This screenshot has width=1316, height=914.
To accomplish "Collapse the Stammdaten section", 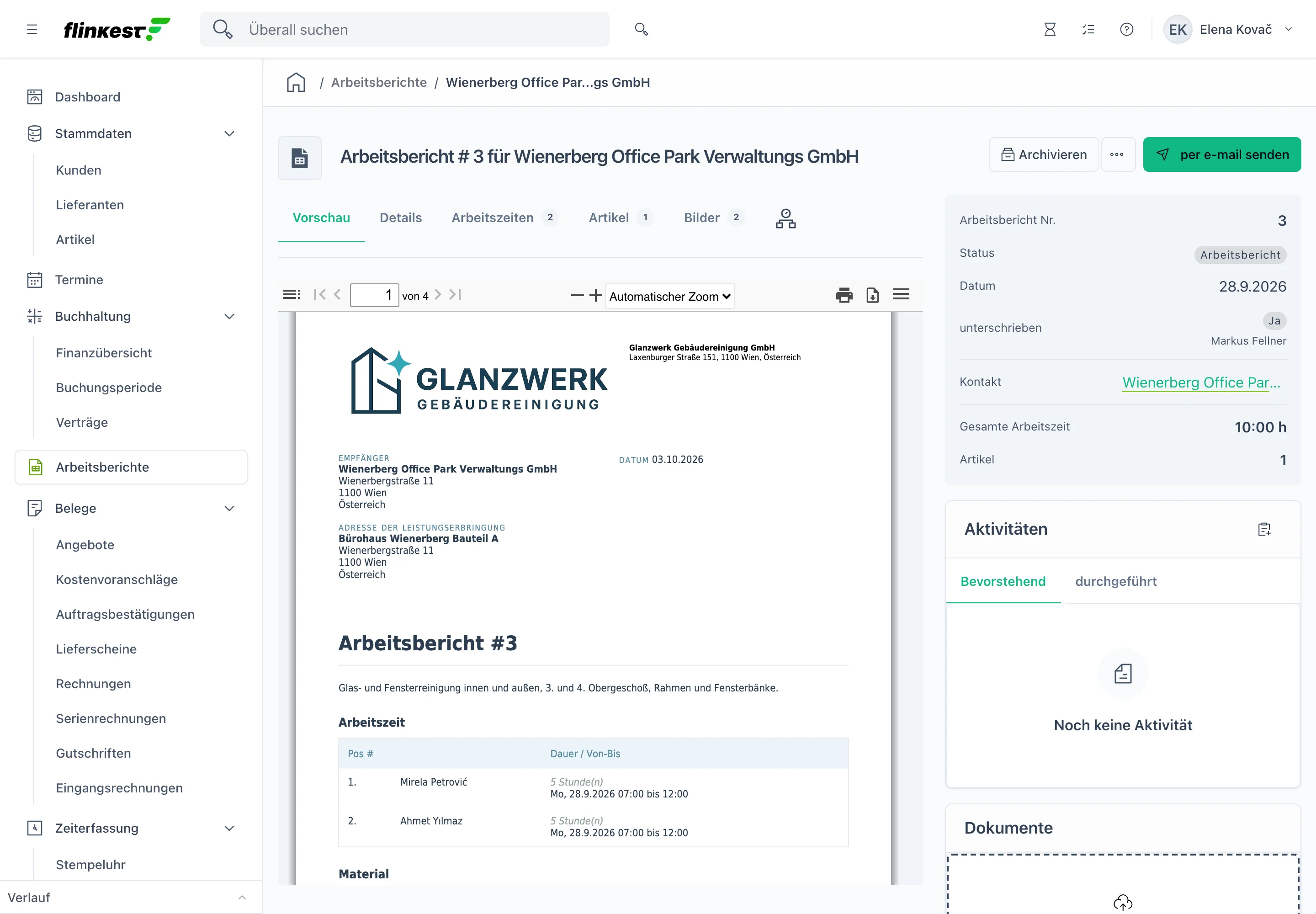I will 230,133.
